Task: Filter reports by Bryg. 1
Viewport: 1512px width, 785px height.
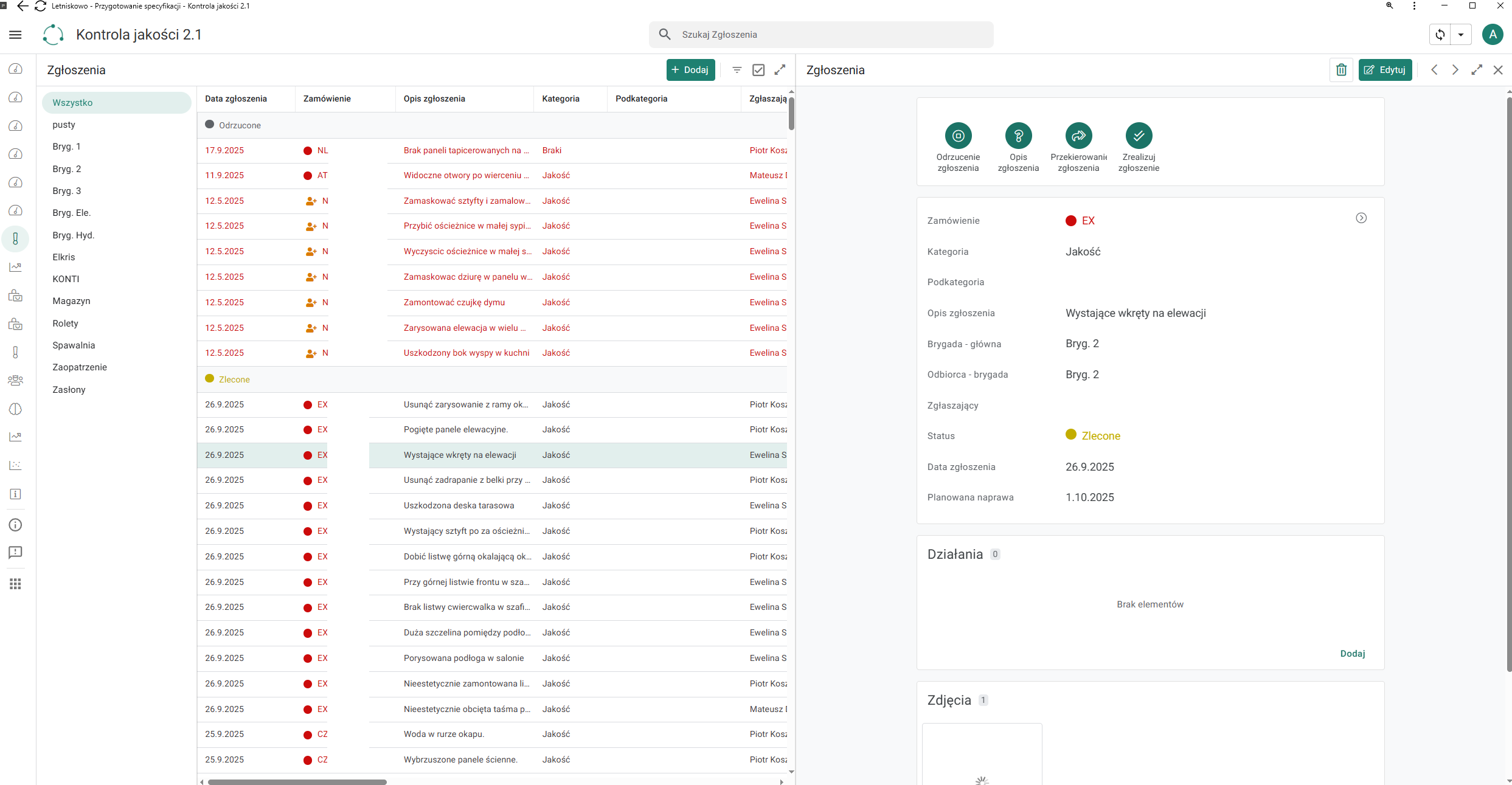Action: tap(116, 147)
